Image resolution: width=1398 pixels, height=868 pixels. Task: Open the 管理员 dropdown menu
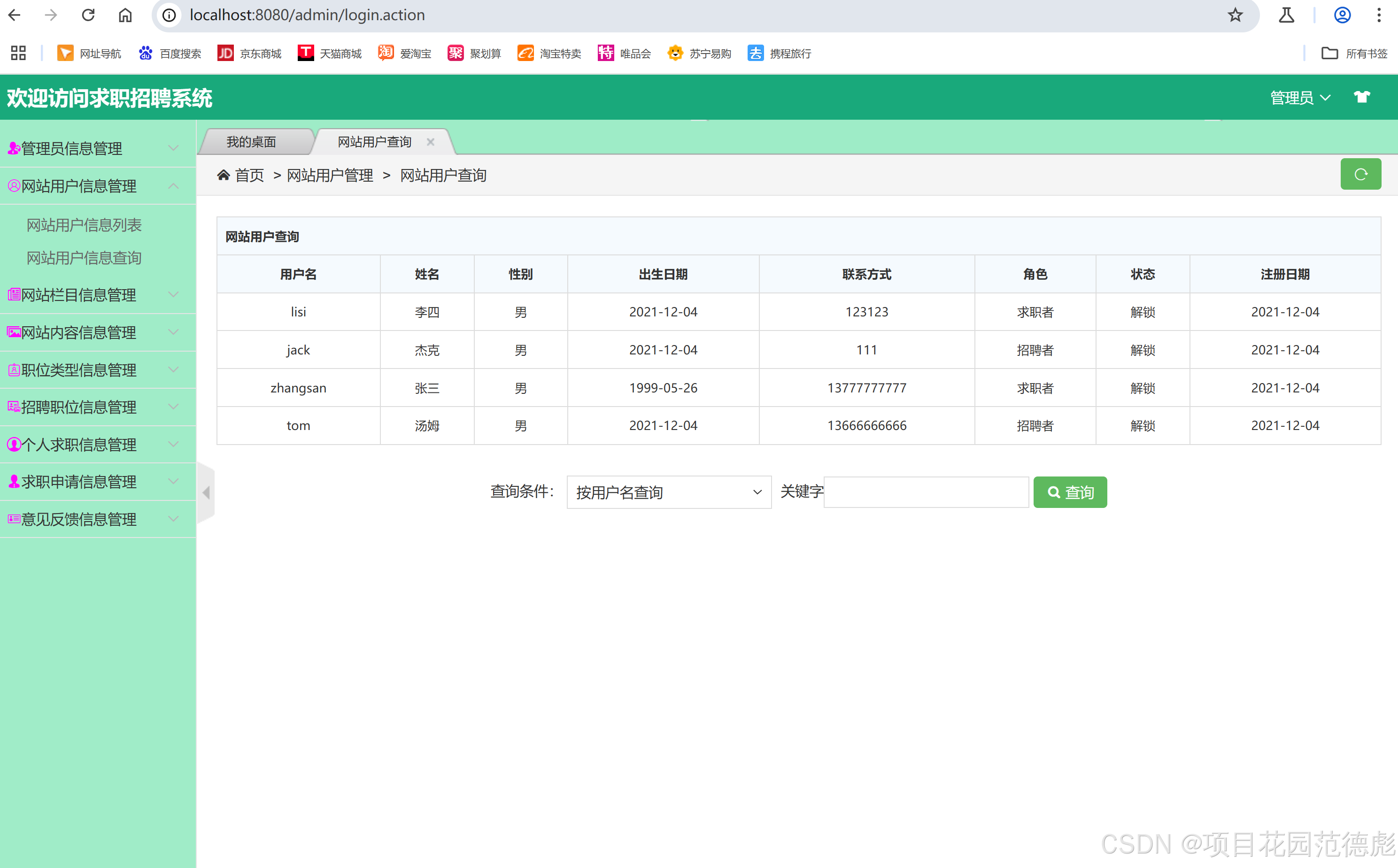(1299, 98)
